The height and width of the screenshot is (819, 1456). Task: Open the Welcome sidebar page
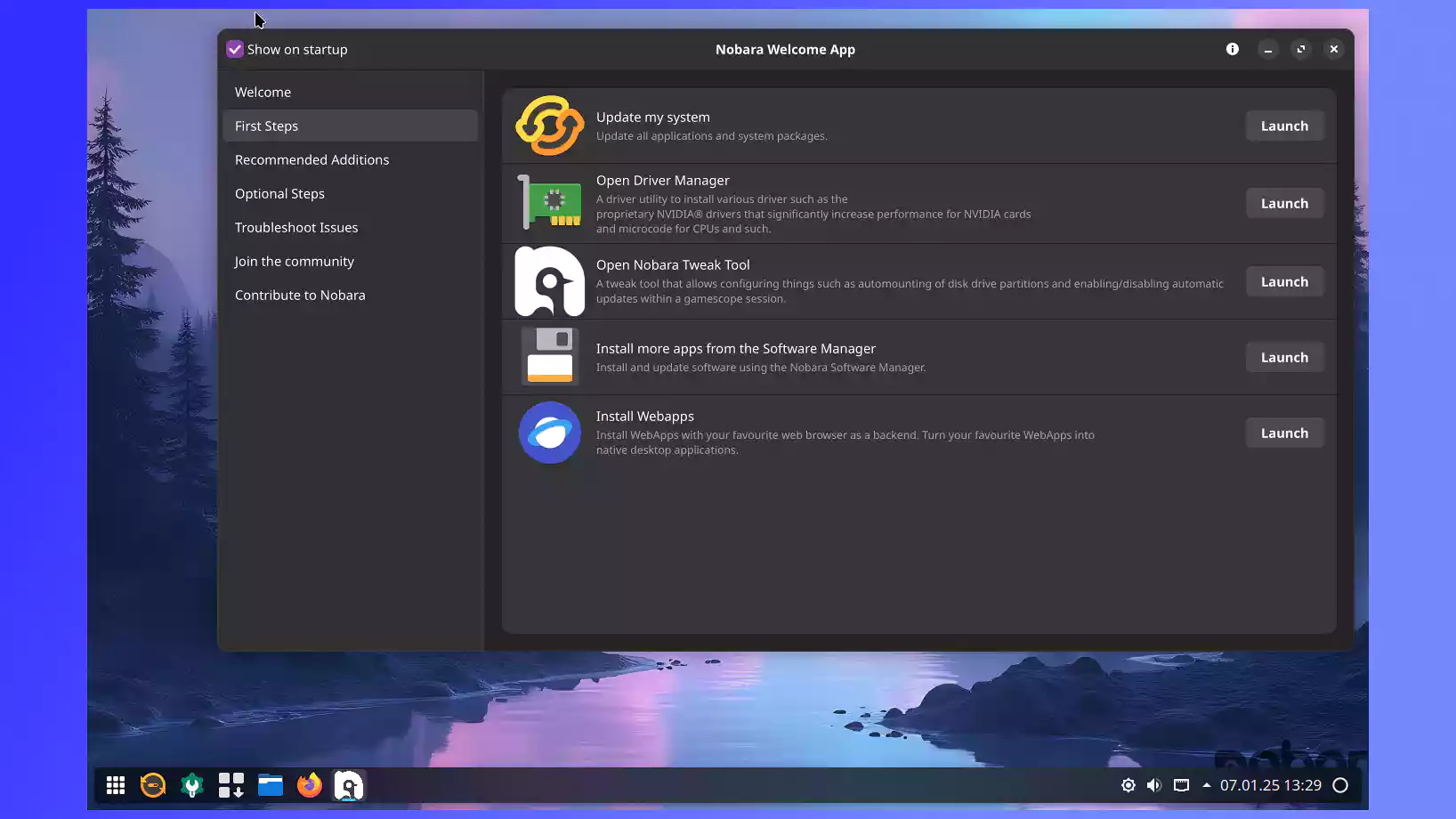tap(351, 93)
